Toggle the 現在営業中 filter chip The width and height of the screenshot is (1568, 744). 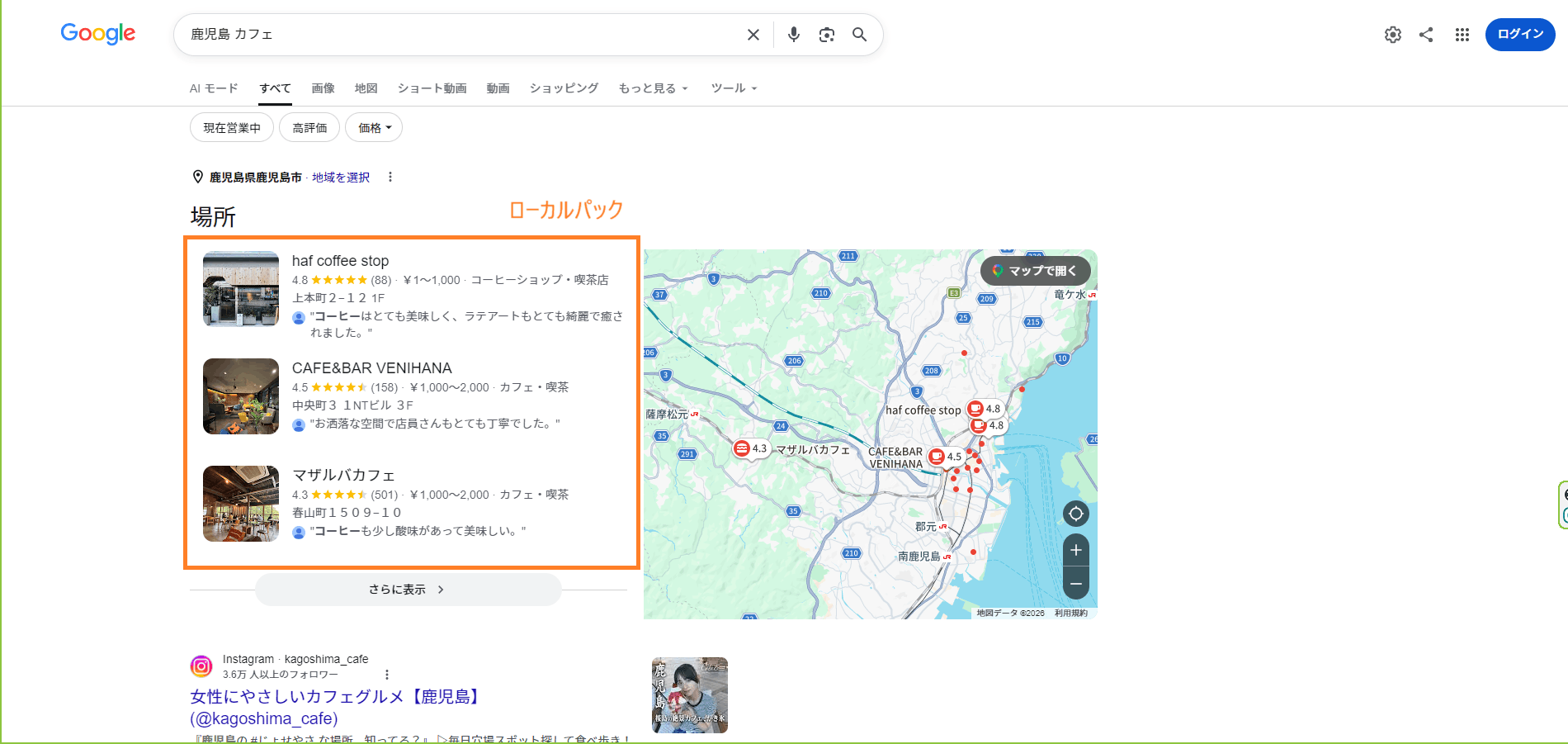click(x=232, y=128)
